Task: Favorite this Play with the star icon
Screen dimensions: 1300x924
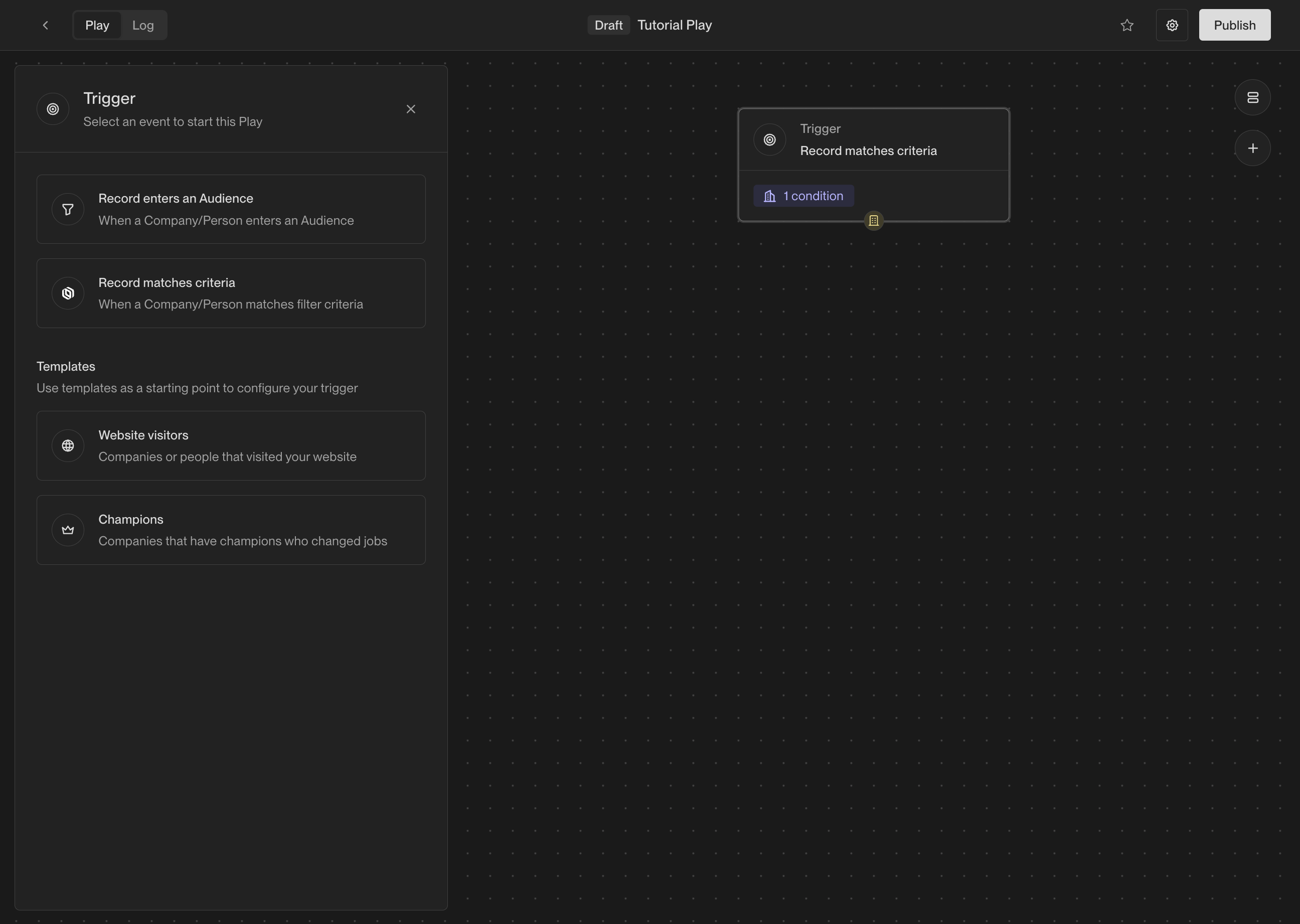Action: pos(1127,25)
